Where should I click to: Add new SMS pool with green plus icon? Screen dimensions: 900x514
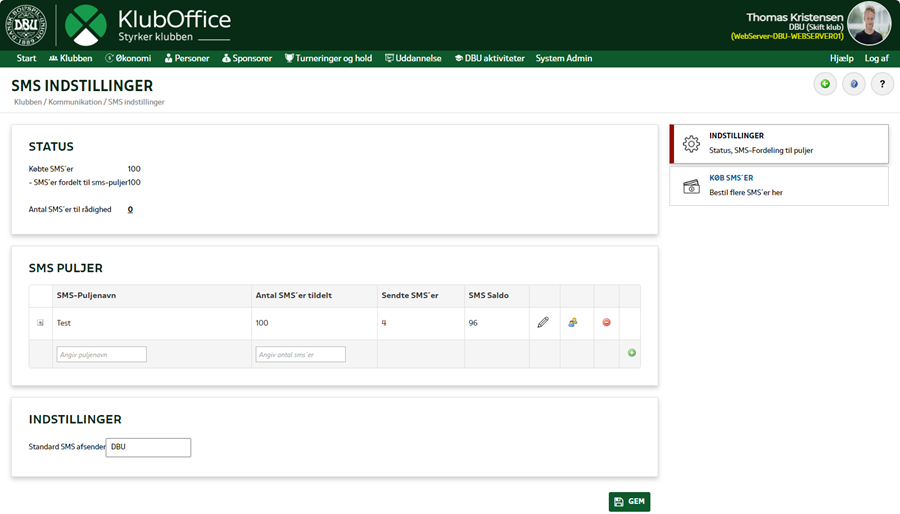tap(631, 353)
